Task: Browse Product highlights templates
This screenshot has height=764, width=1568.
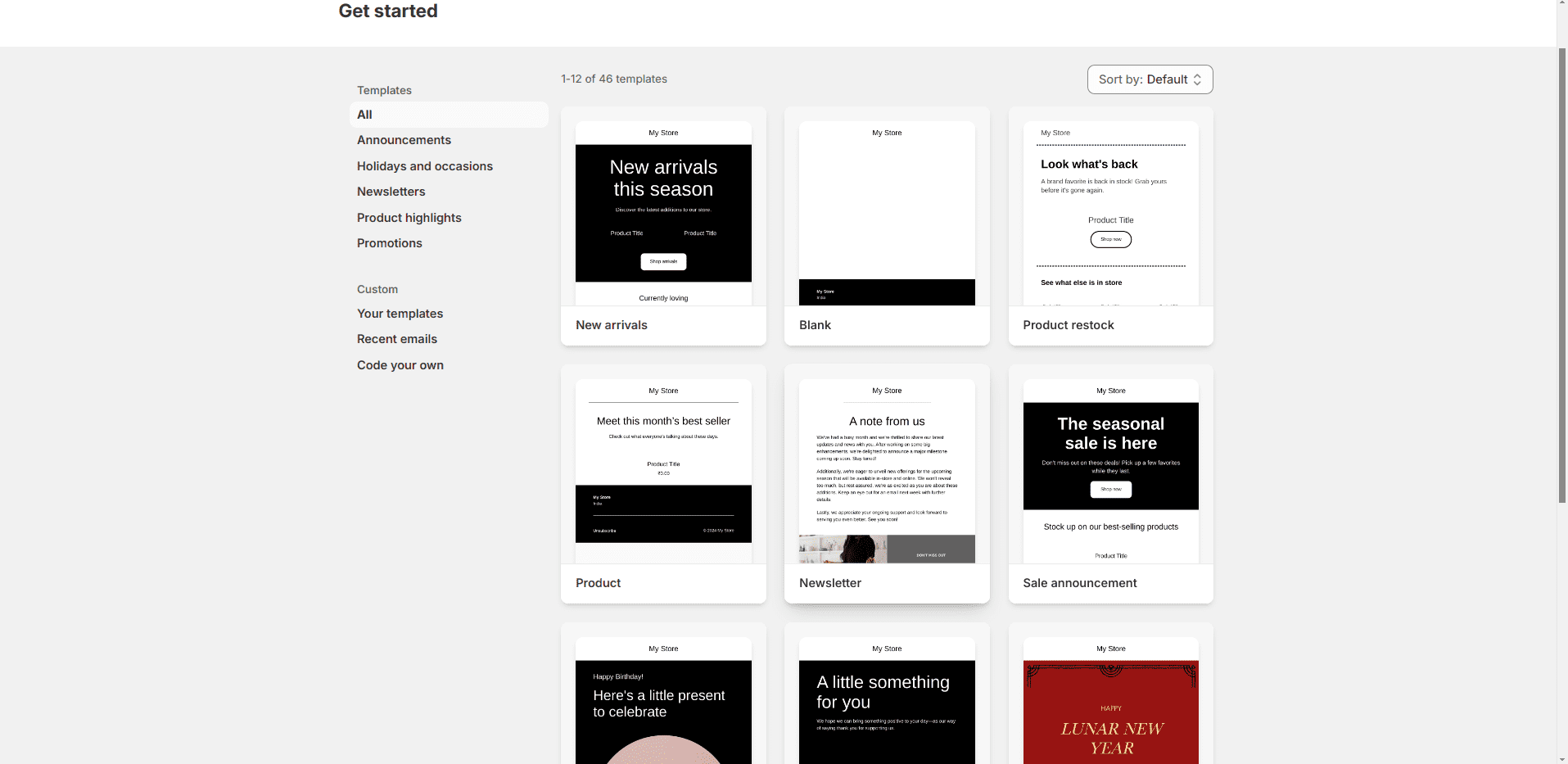Action: 409,218
